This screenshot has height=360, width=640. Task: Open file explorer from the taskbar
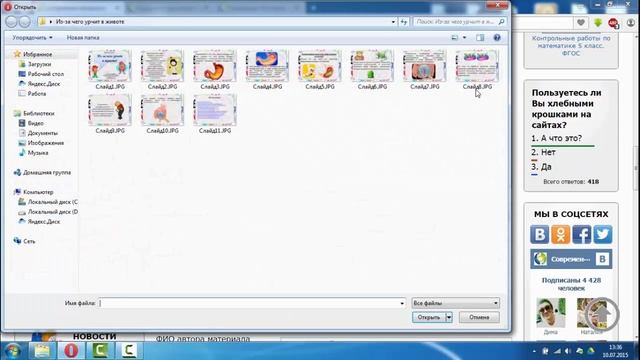[x=42, y=351]
